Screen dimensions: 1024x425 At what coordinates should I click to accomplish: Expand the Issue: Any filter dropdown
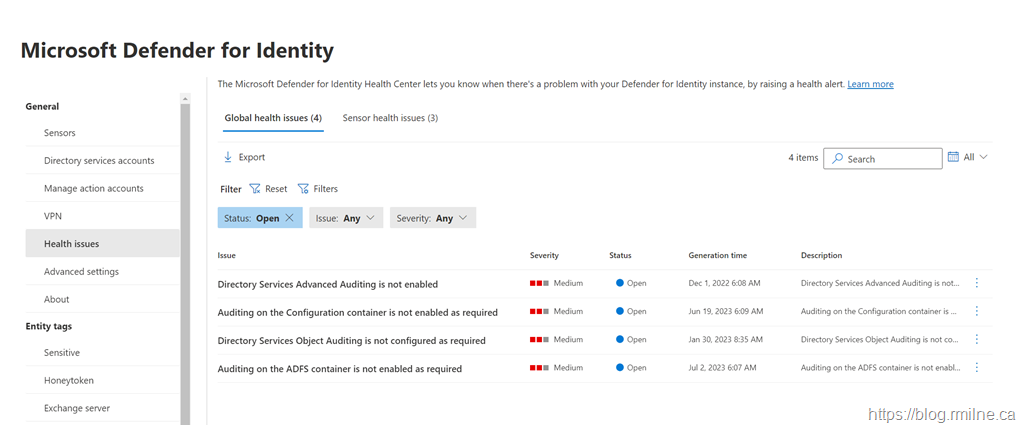click(x=346, y=218)
